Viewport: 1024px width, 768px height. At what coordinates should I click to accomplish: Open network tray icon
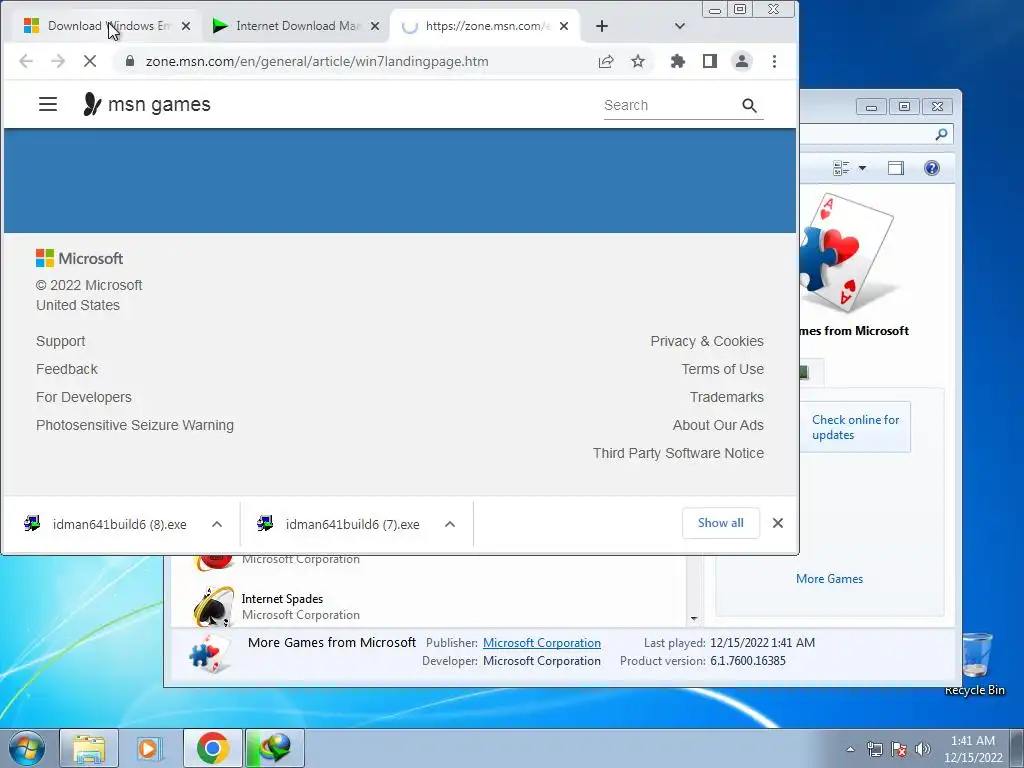pos(874,749)
